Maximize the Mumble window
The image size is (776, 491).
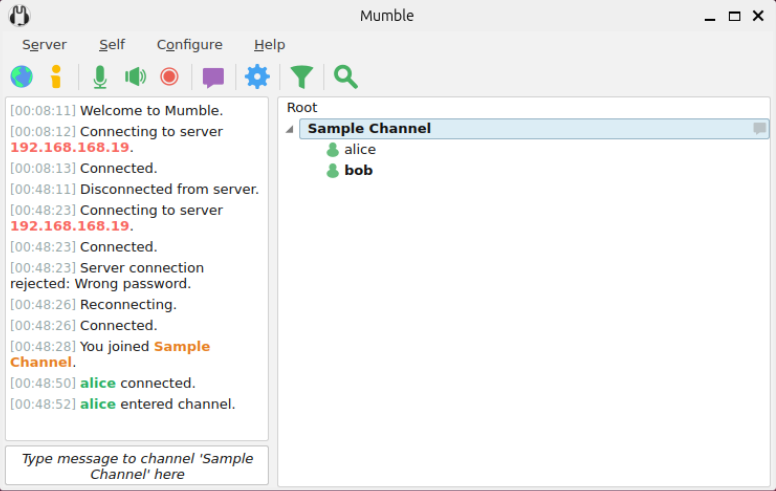(x=734, y=16)
